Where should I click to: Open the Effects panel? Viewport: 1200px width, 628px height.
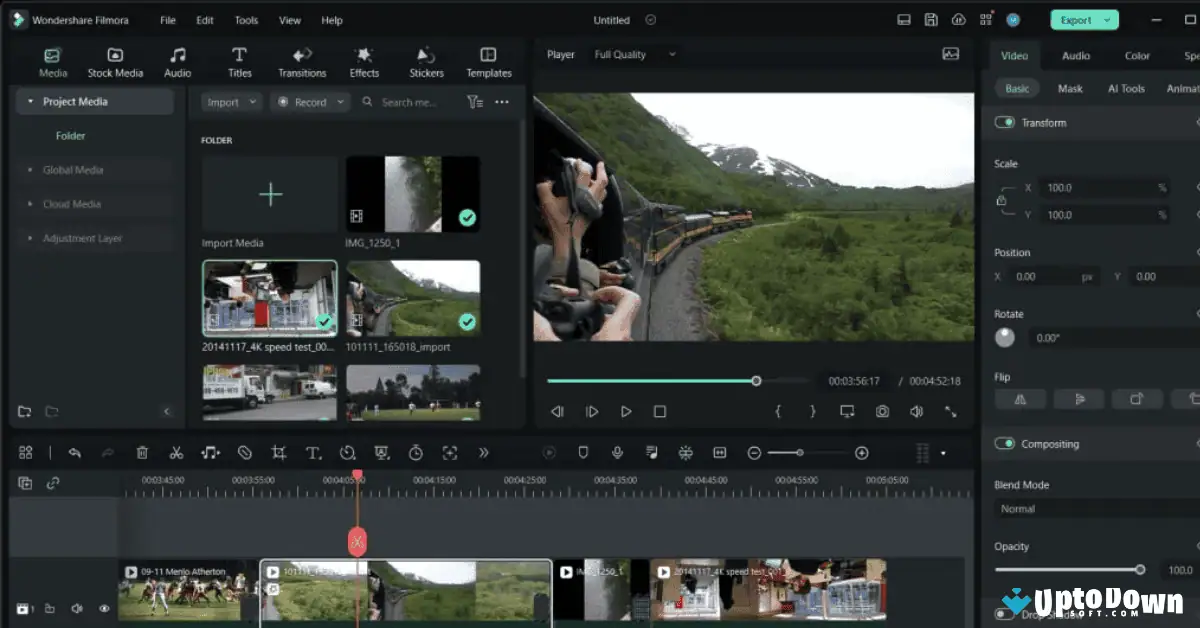click(x=364, y=60)
